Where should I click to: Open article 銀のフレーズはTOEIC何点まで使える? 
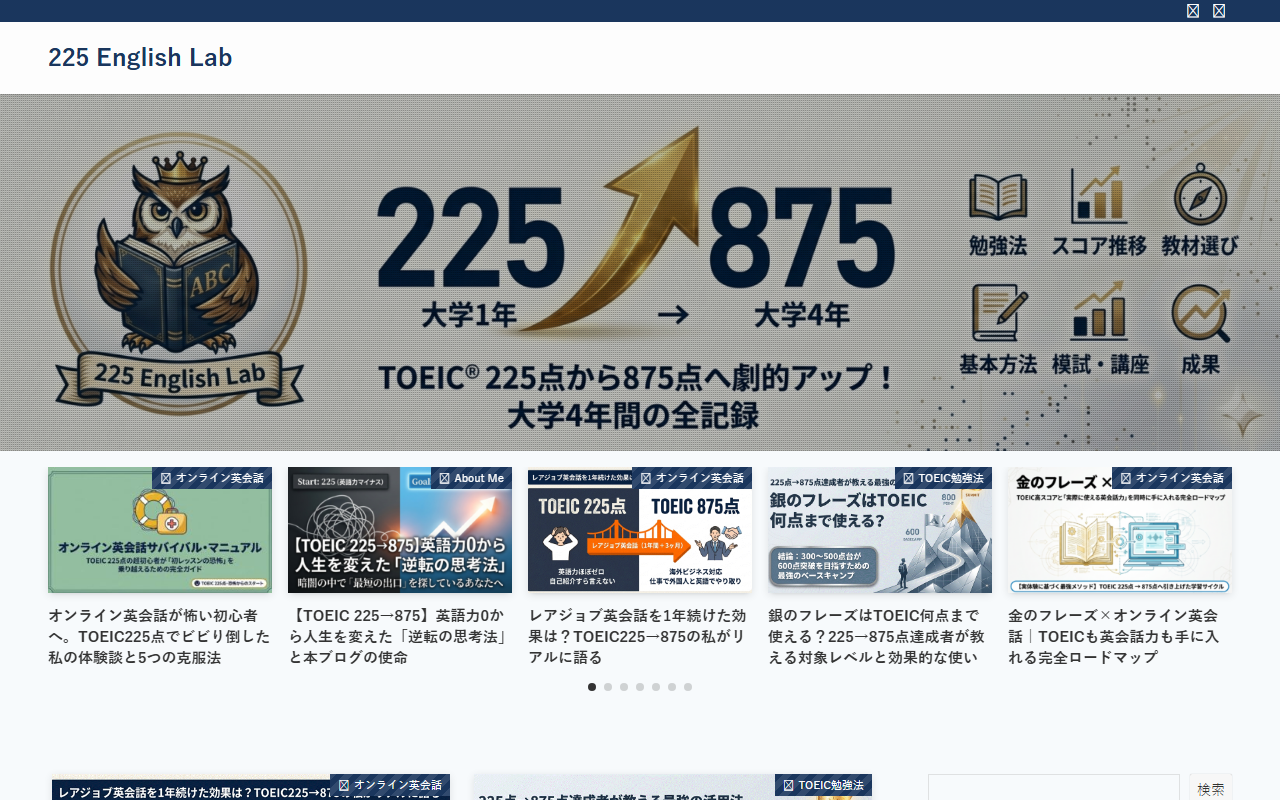tap(880, 636)
